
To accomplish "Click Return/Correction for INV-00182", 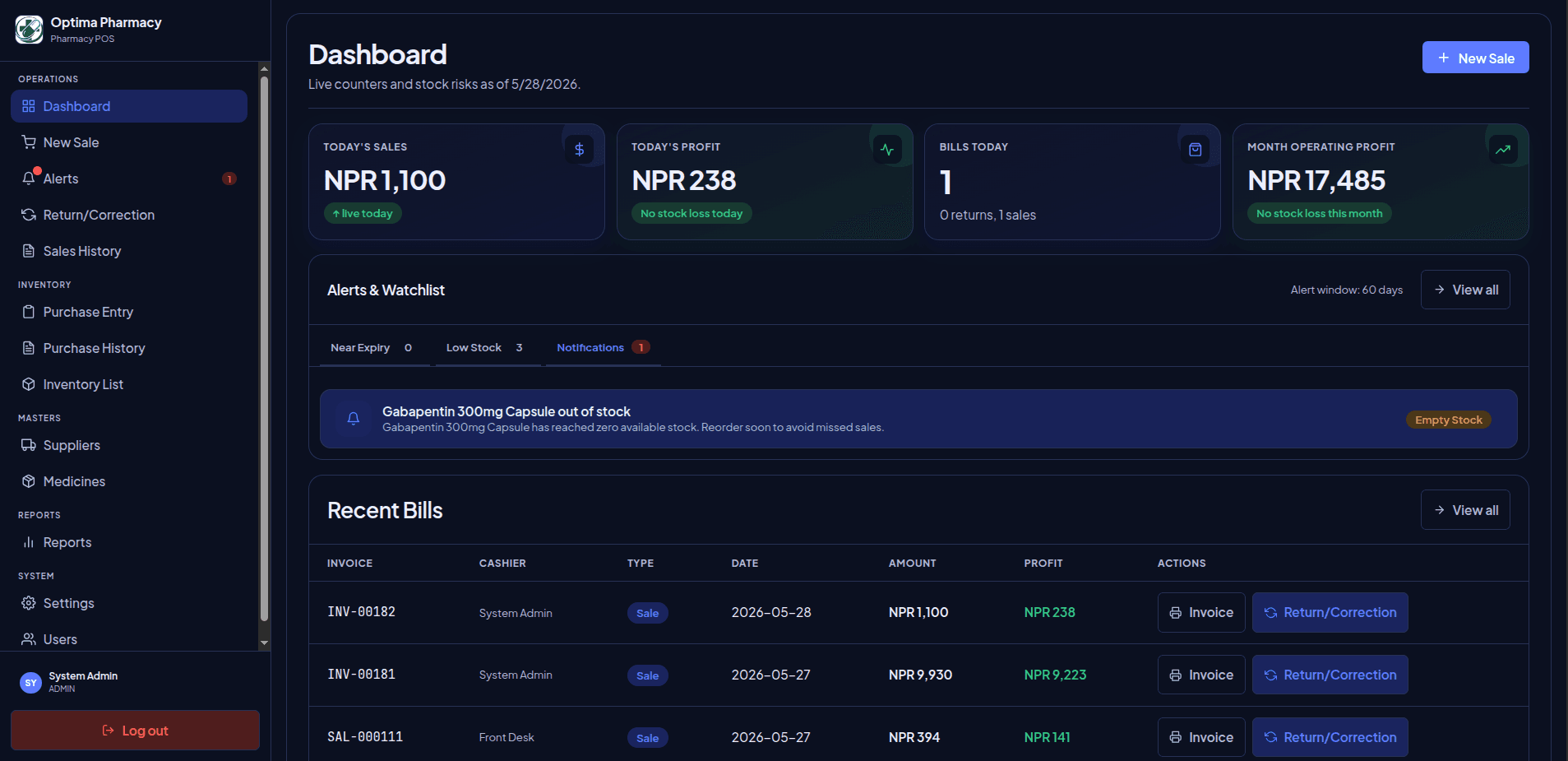I will click(x=1330, y=612).
